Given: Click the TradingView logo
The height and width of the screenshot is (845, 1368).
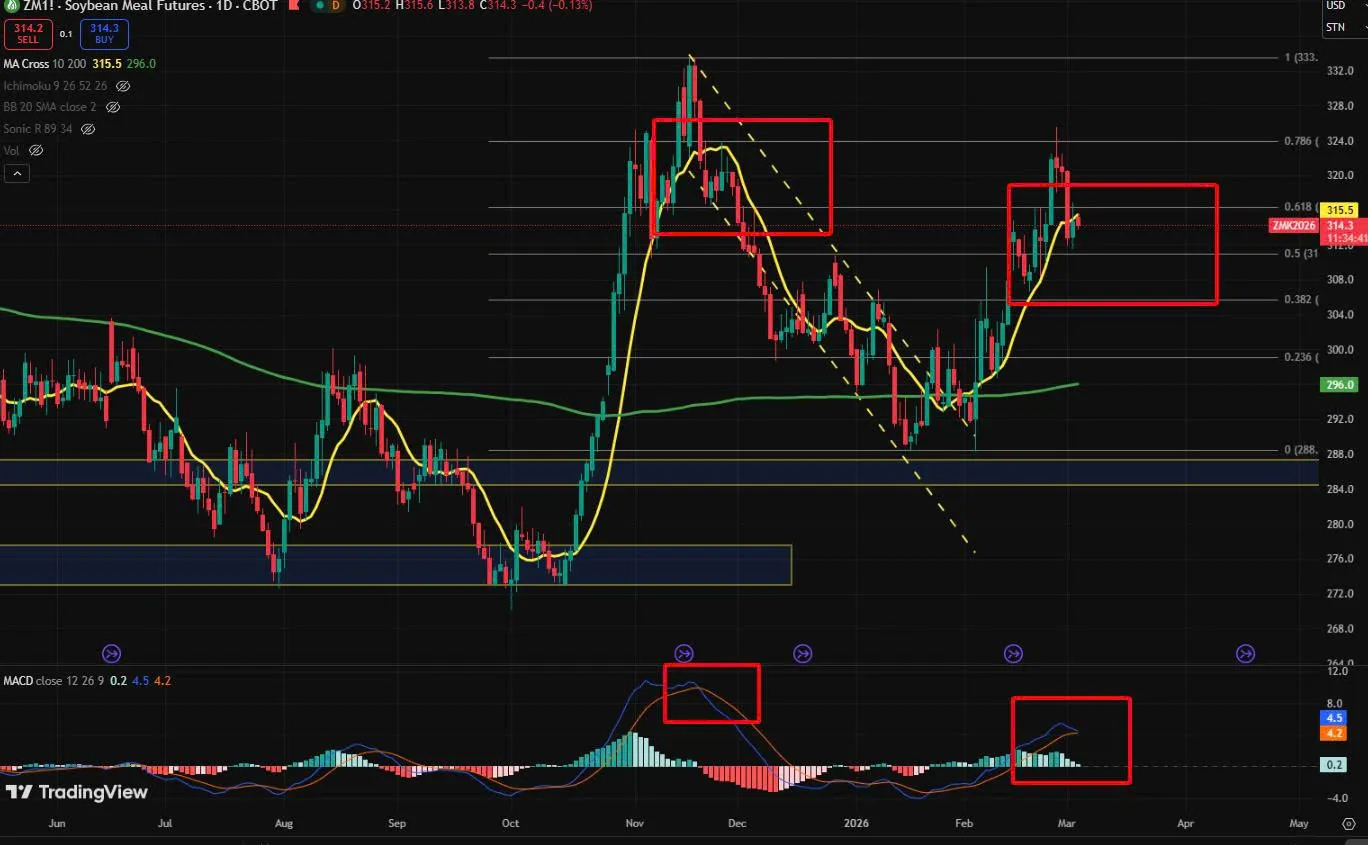Looking at the screenshot, I should [77, 792].
